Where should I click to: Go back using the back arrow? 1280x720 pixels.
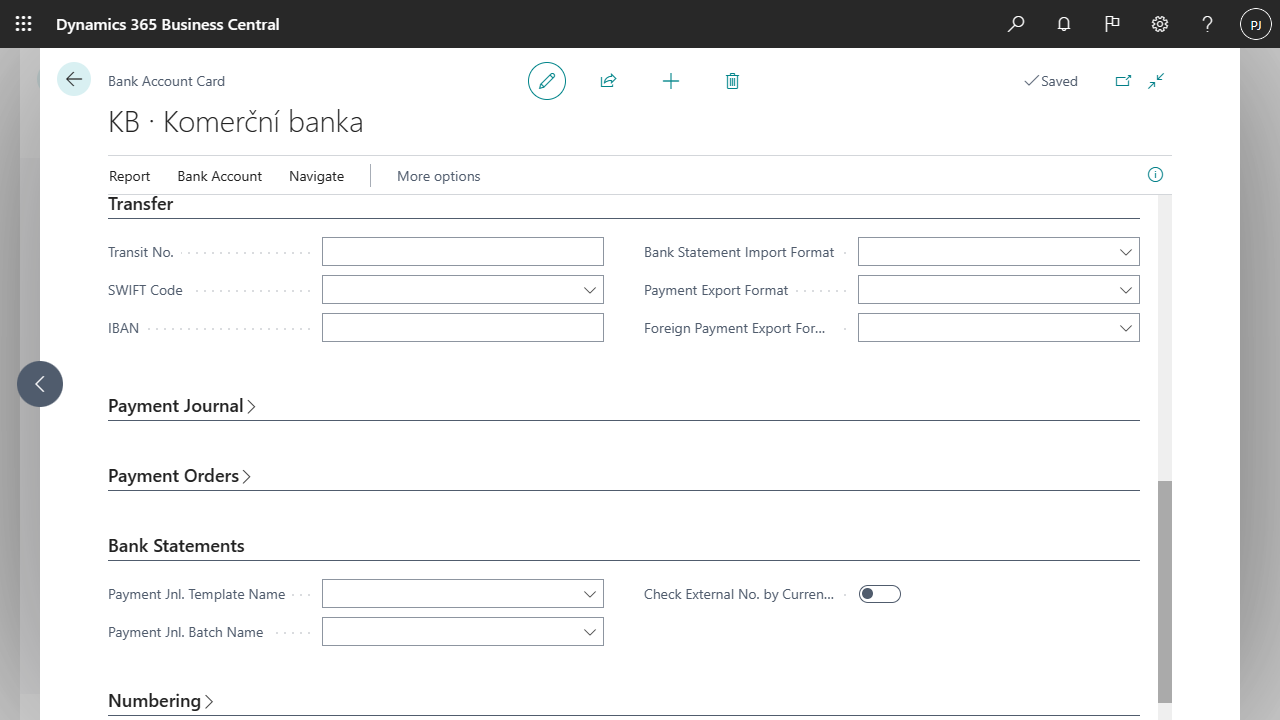(73, 78)
